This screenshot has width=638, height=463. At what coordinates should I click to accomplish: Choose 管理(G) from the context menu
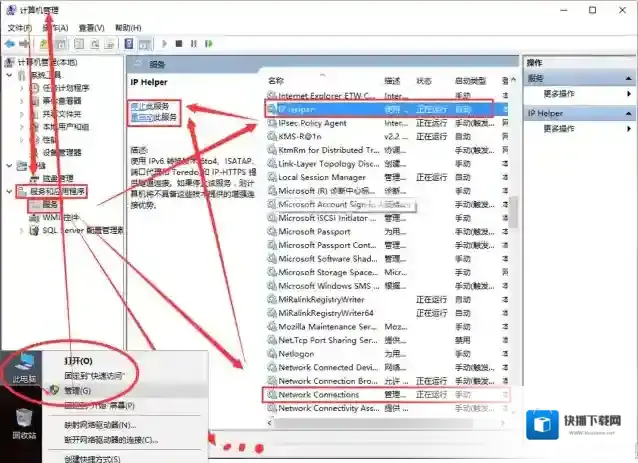78,390
